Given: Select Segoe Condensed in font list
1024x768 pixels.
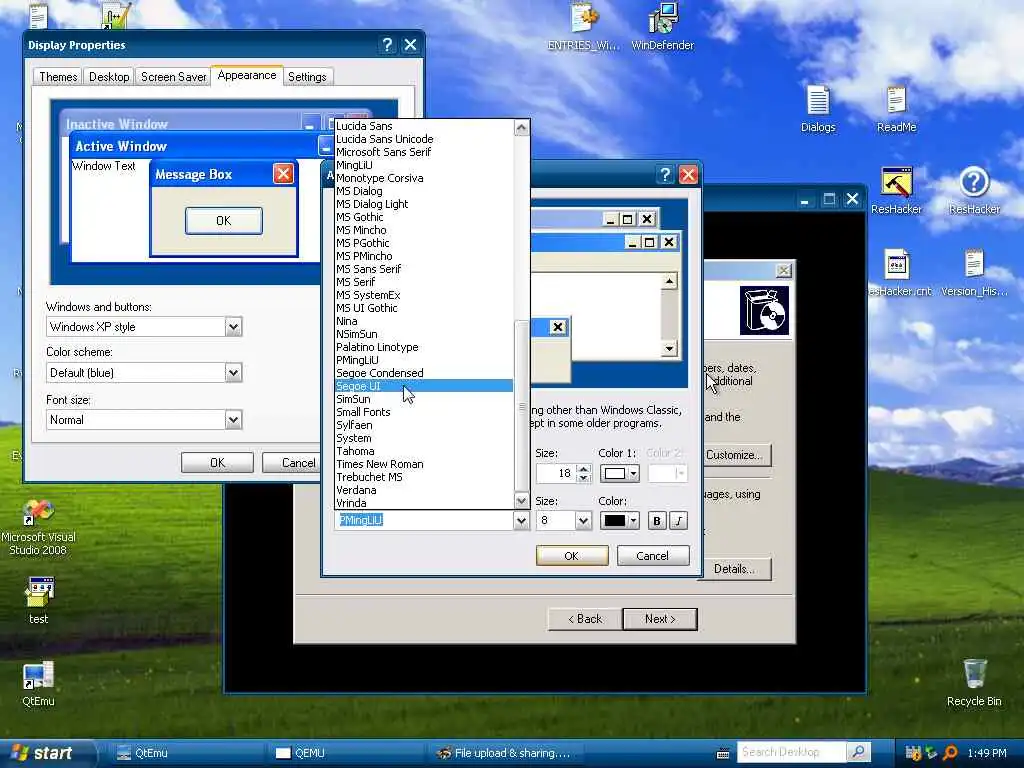Looking at the screenshot, I should 423,373.
